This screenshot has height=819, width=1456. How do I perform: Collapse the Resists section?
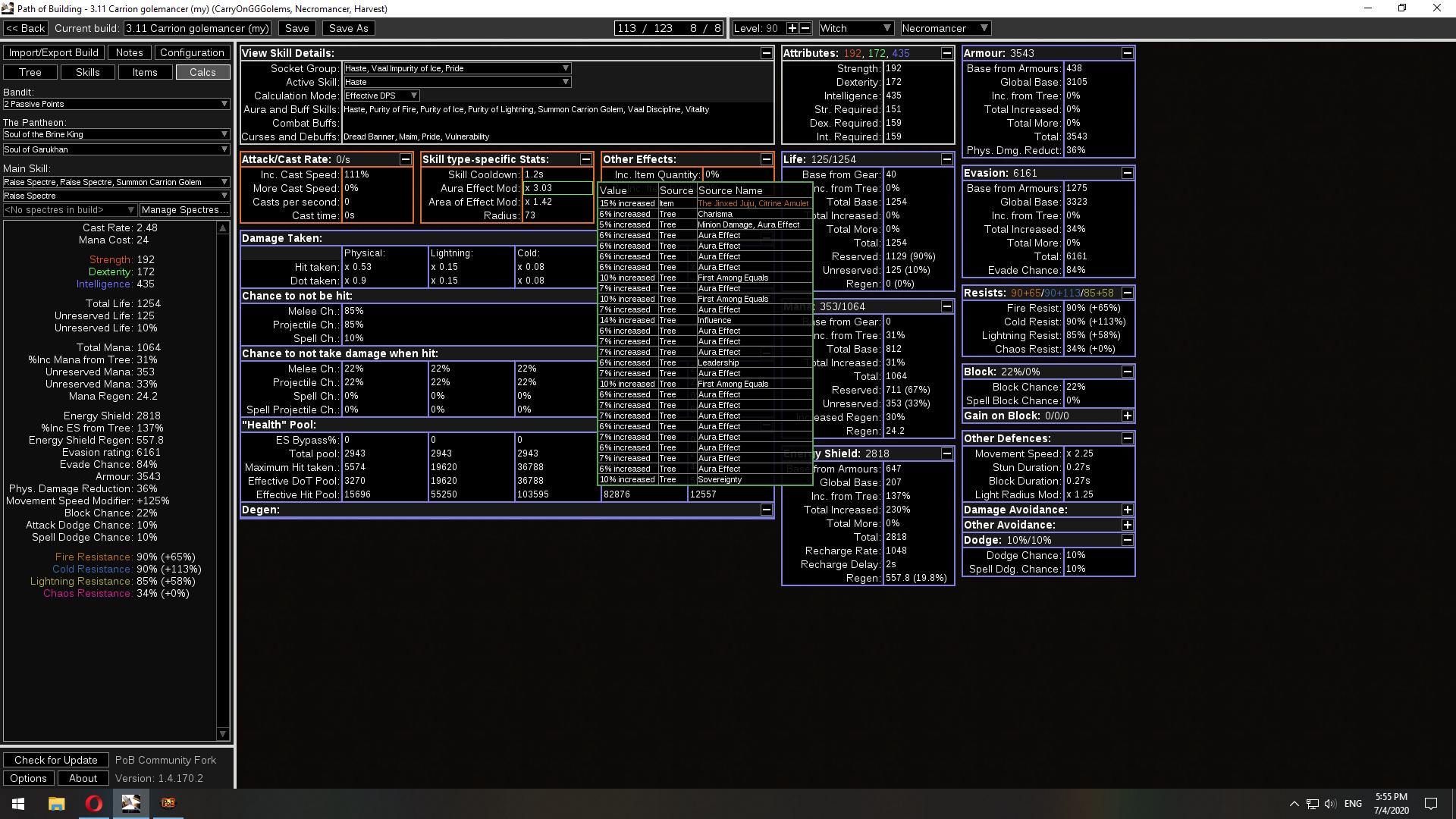click(x=1127, y=293)
